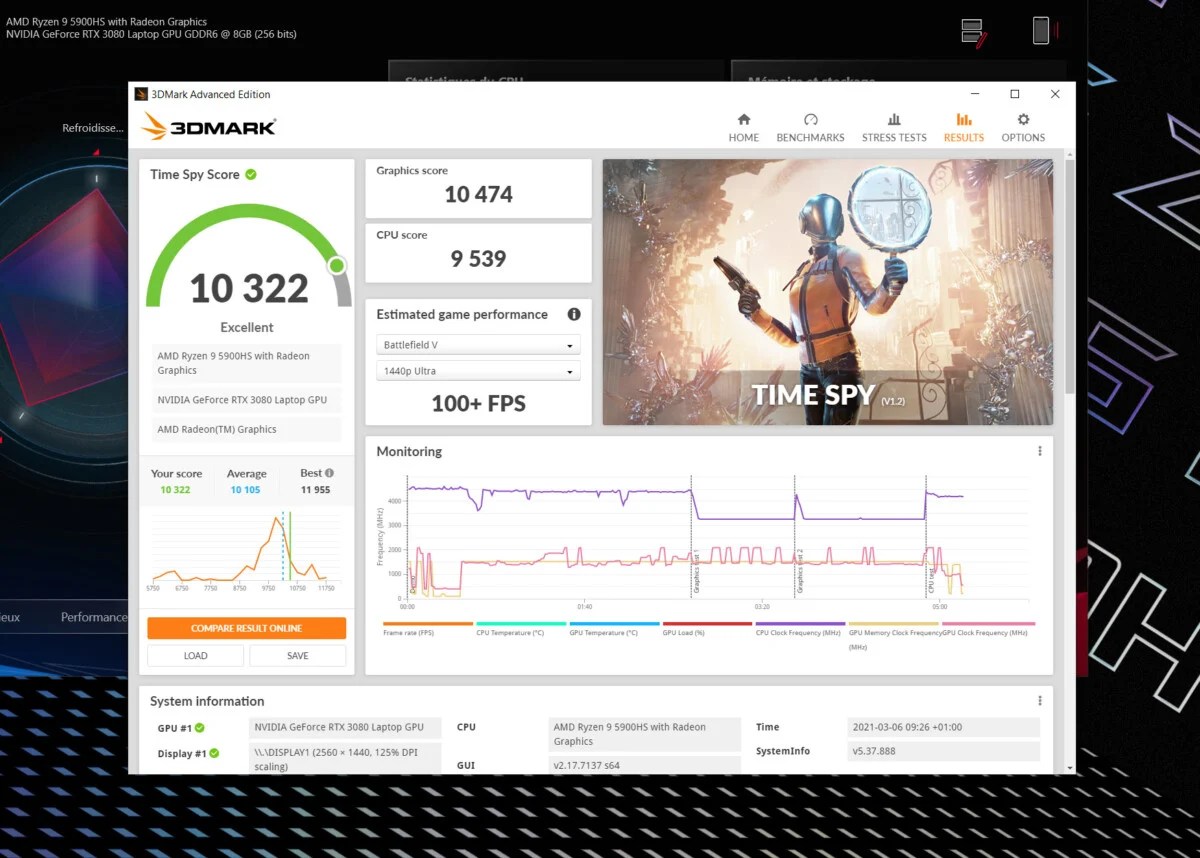Select the RESULTS tab
Viewport: 1200px width, 858px height.
click(x=963, y=127)
